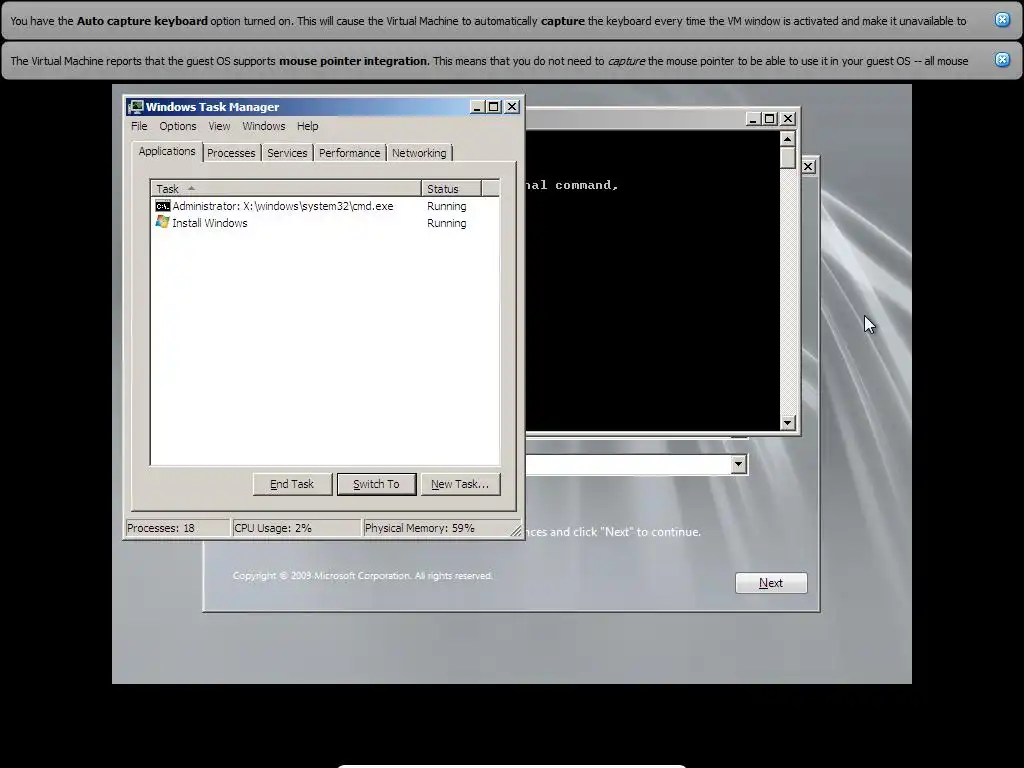Click the End Task button
This screenshot has width=1024, height=768.
point(292,484)
